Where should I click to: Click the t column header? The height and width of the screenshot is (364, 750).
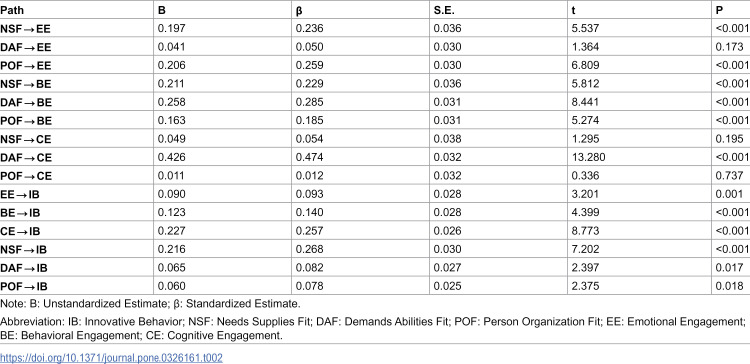574,10
